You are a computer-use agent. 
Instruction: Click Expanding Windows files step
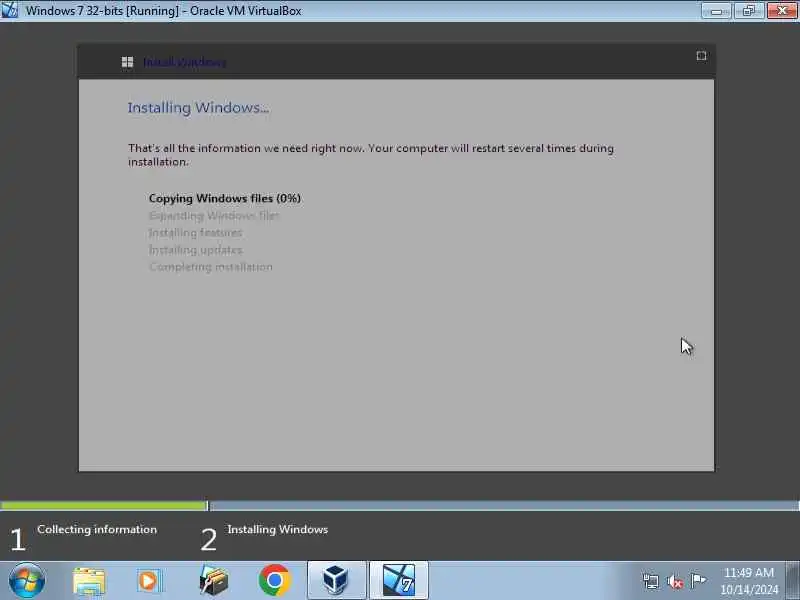point(214,216)
